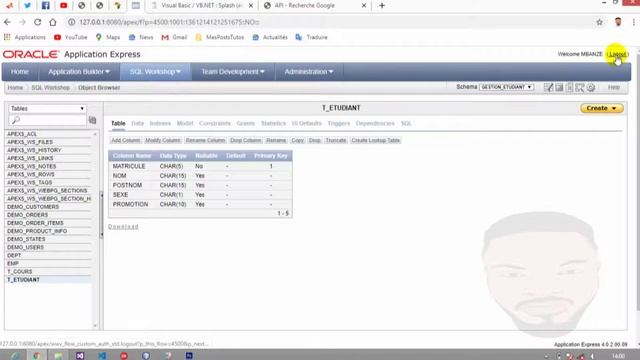Screen dimensions: 640x360
Task: Click the object list scrollbar down arrow
Action: (95, 326)
